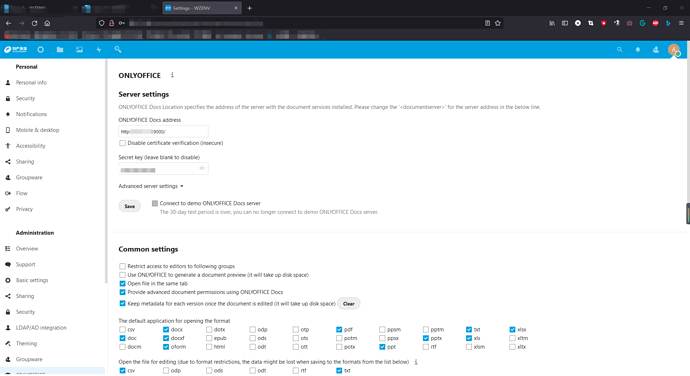Open the Photos app icon

click(x=79, y=50)
